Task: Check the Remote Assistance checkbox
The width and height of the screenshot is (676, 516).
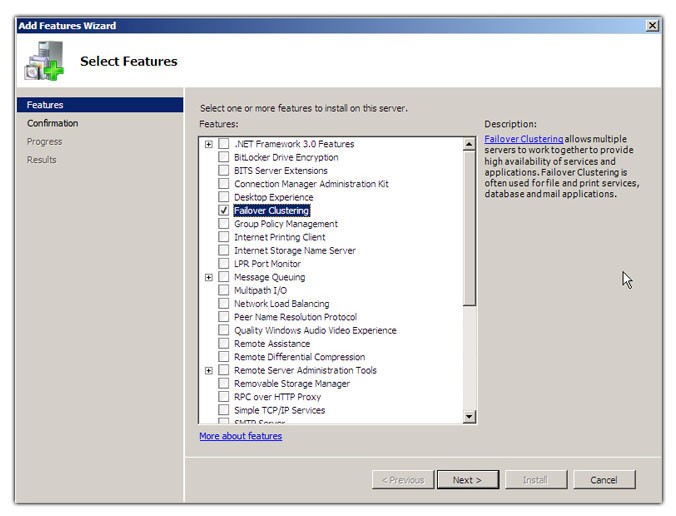Action: [x=223, y=343]
